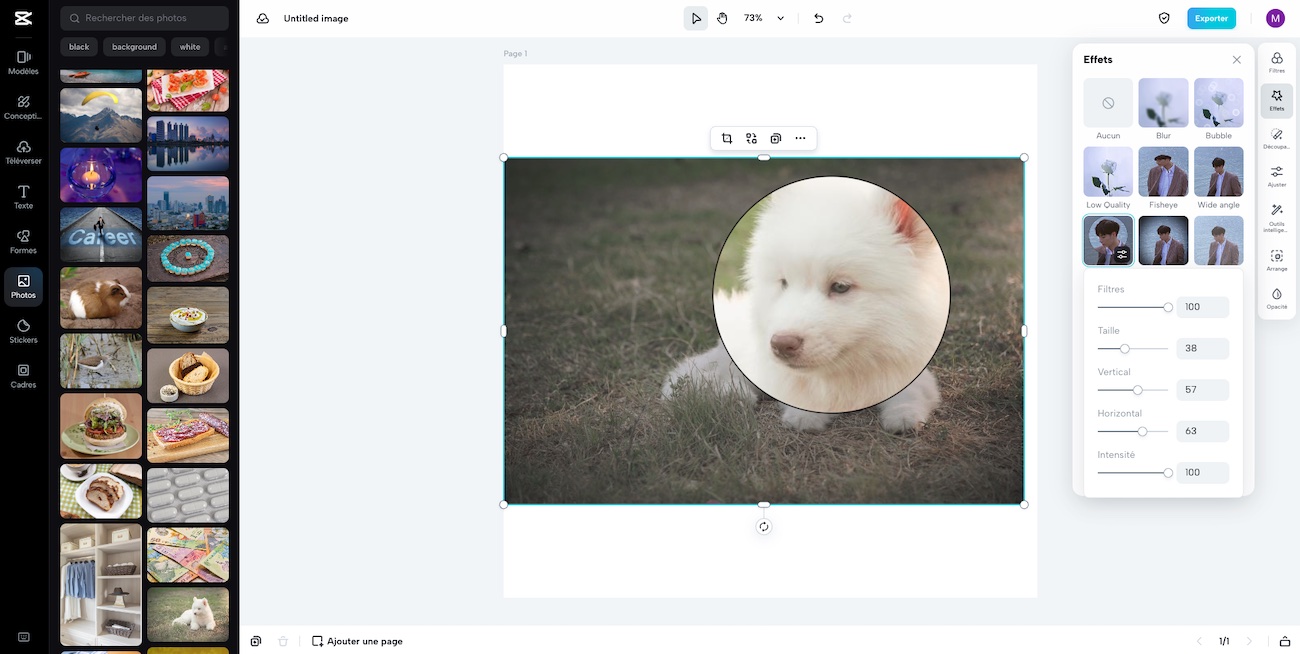The width and height of the screenshot is (1300, 654).
Task: Open the Formes shapes panel
Action: pyautogui.click(x=23, y=242)
